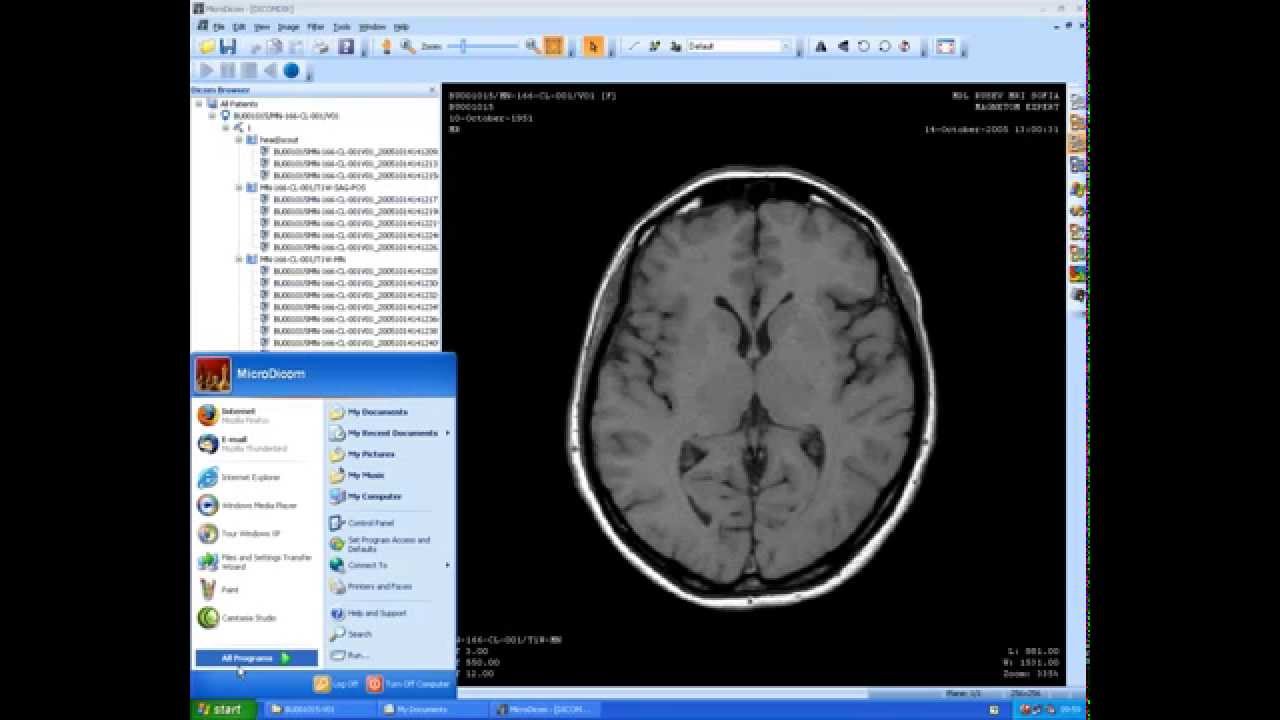
Task: Open the Edit menu
Action: point(239,27)
